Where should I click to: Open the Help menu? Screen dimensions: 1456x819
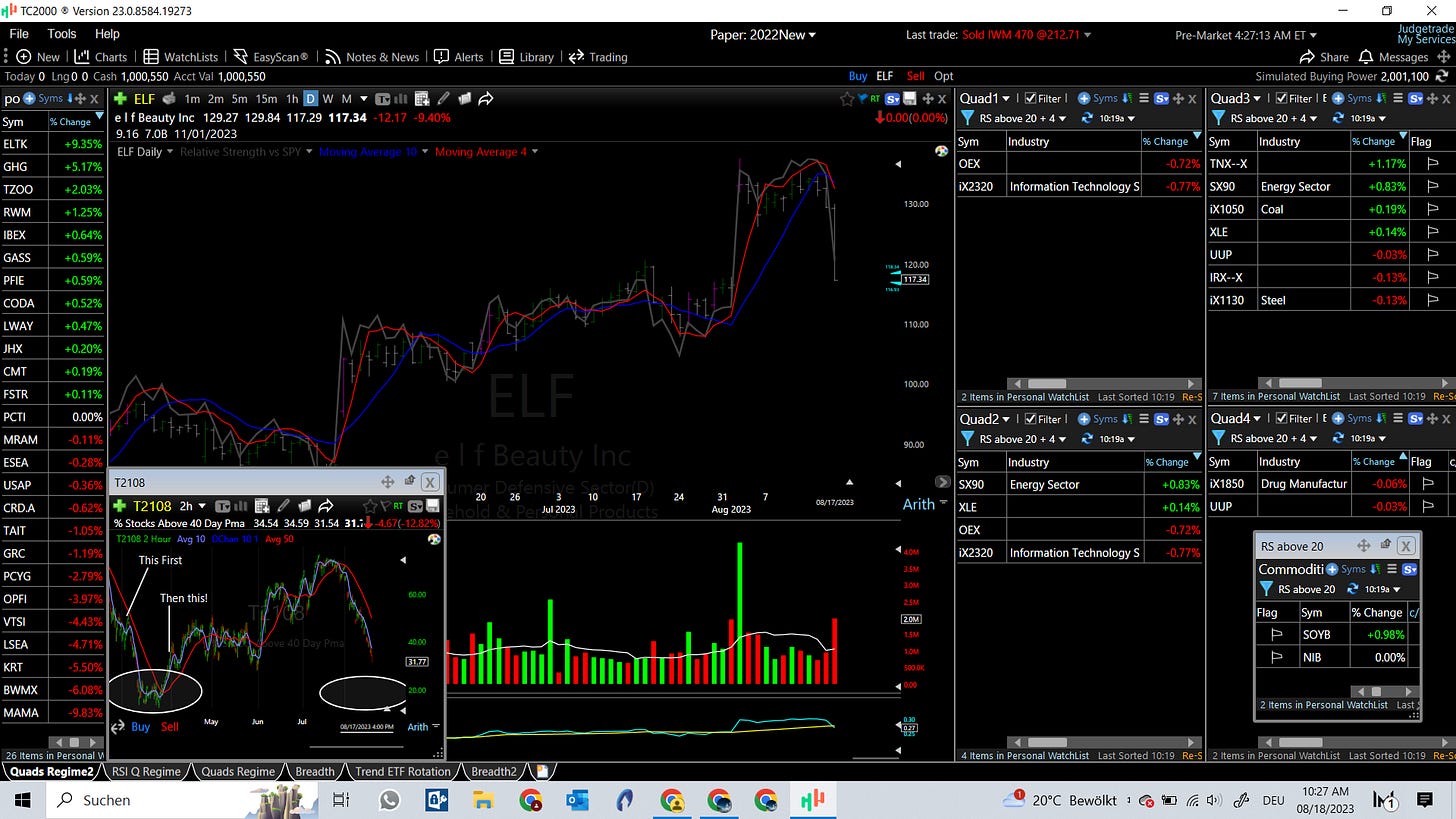107,33
